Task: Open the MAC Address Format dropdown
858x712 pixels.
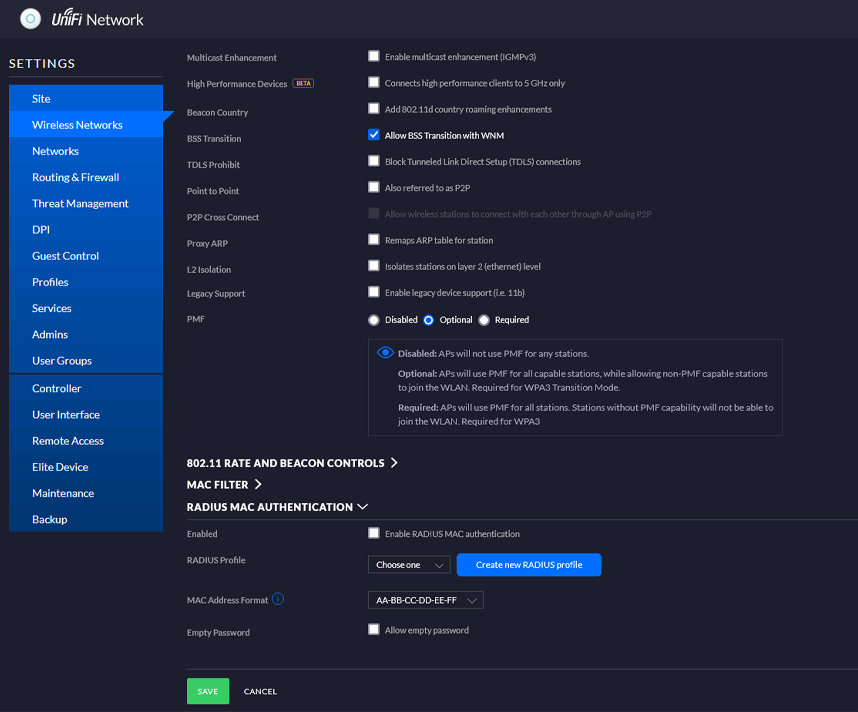Action: 426,600
